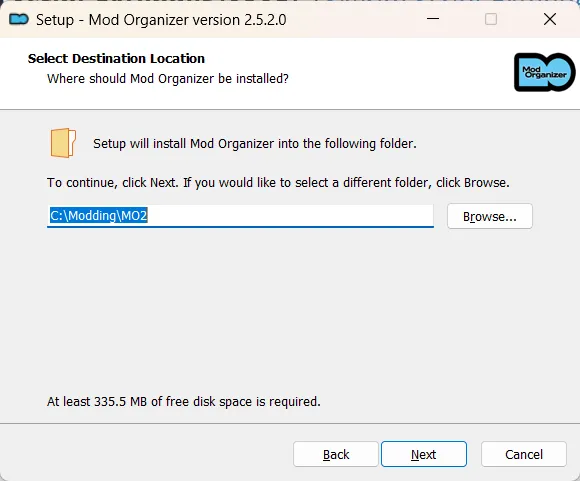Click the Mod Organizer title bar icon
This screenshot has width=580, height=481.
tap(19, 19)
